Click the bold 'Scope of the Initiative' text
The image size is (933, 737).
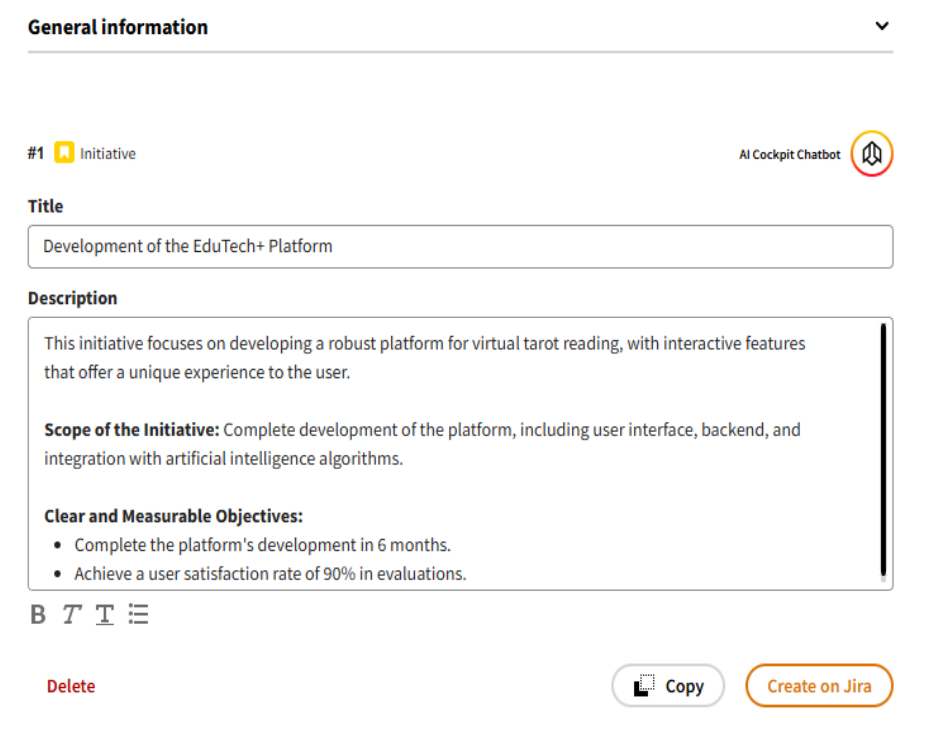[x=131, y=430]
